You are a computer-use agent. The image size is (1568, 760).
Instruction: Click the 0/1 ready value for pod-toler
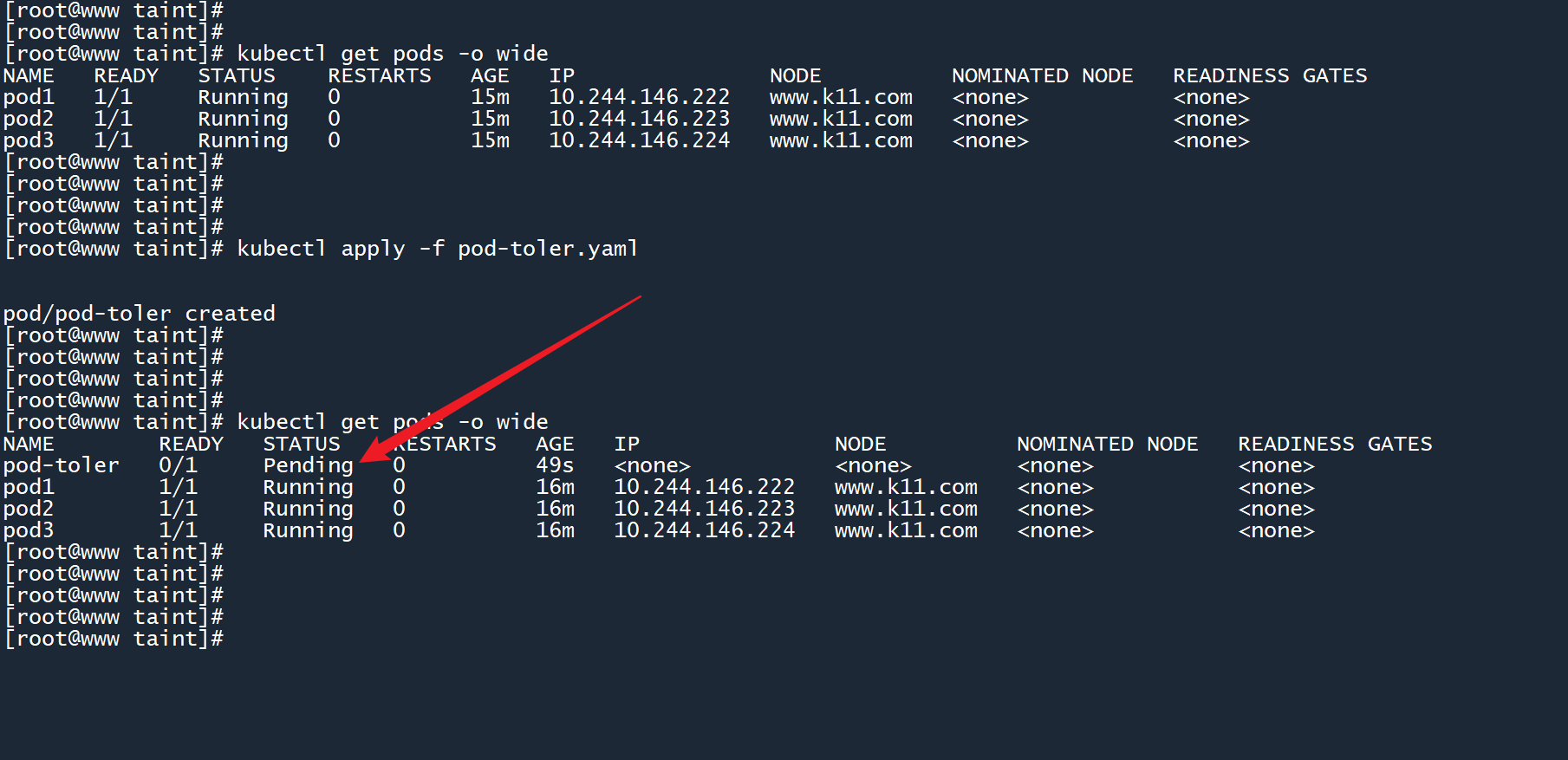click(178, 465)
